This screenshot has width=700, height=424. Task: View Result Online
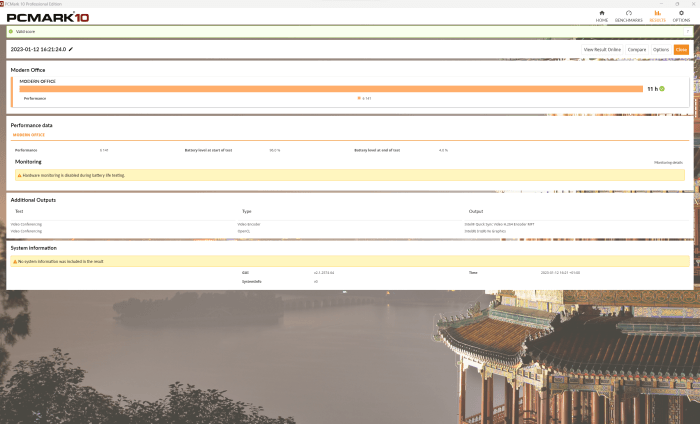pyautogui.click(x=602, y=50)
